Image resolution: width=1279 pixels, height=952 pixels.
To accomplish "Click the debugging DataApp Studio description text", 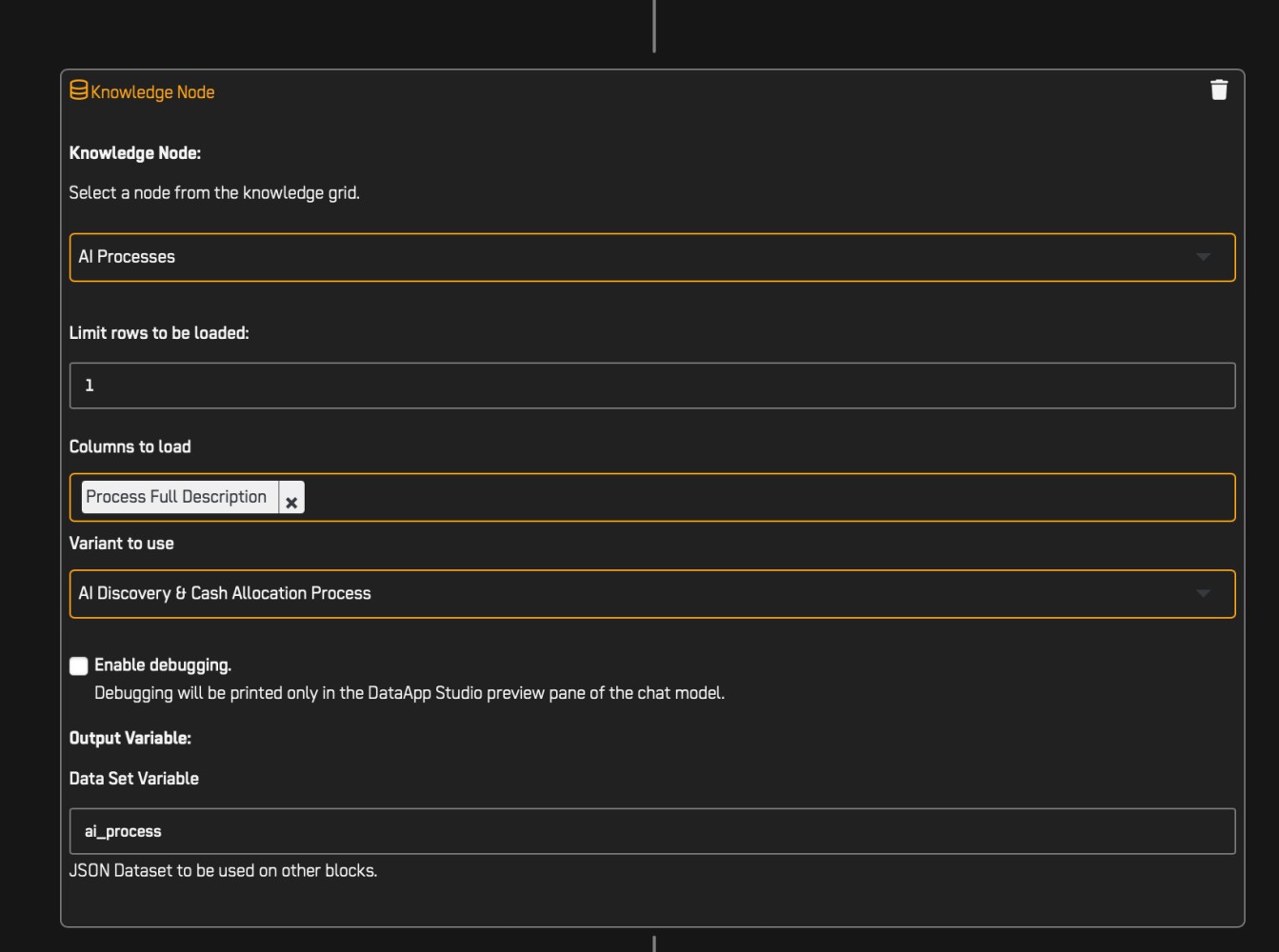I will click(x=410, y=693).
